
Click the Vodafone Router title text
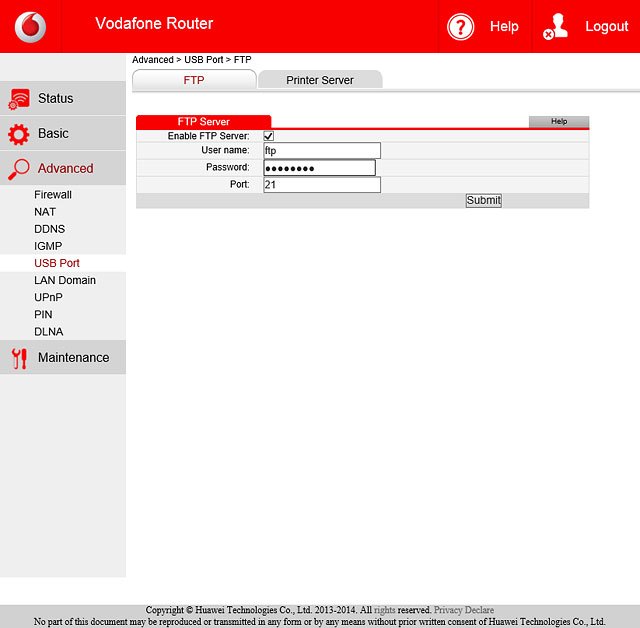click(x=154, y=24)
